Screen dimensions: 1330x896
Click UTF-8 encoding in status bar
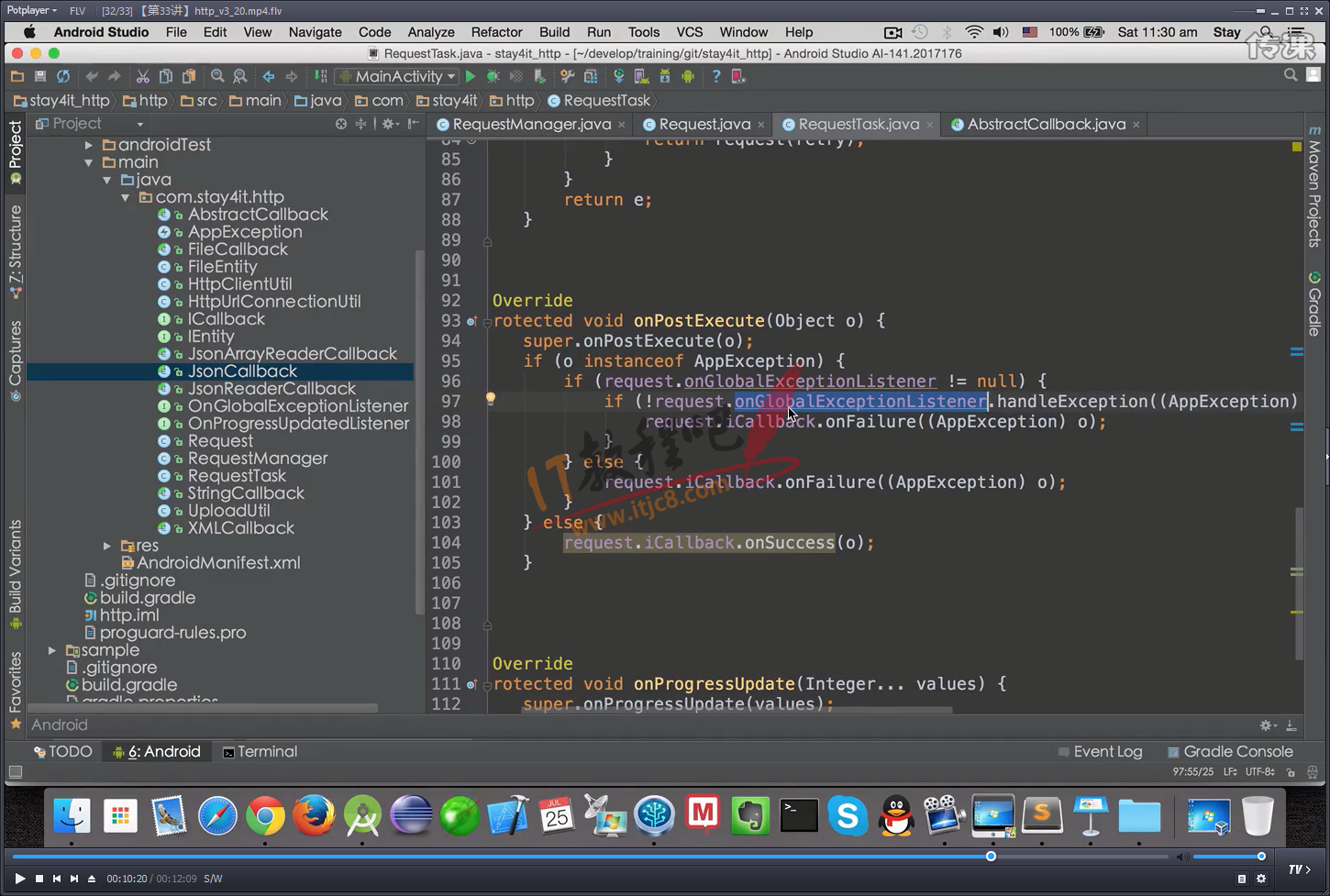coord(1260,772)
